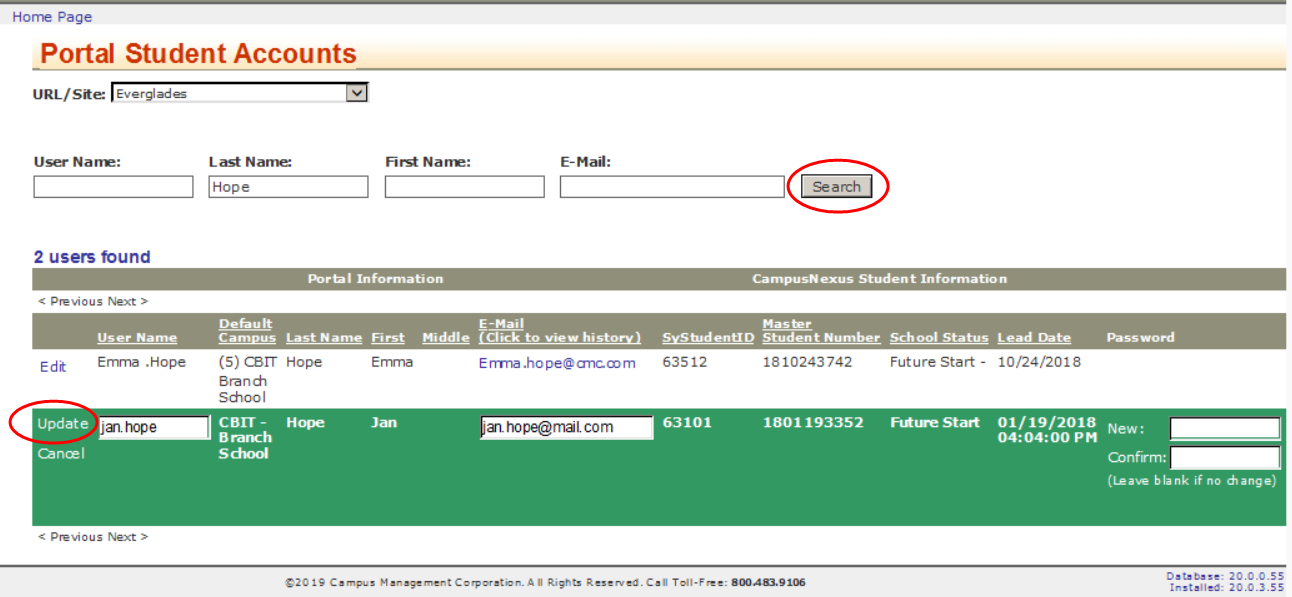
Task: Click the Search button
Action: pos(836,186)
